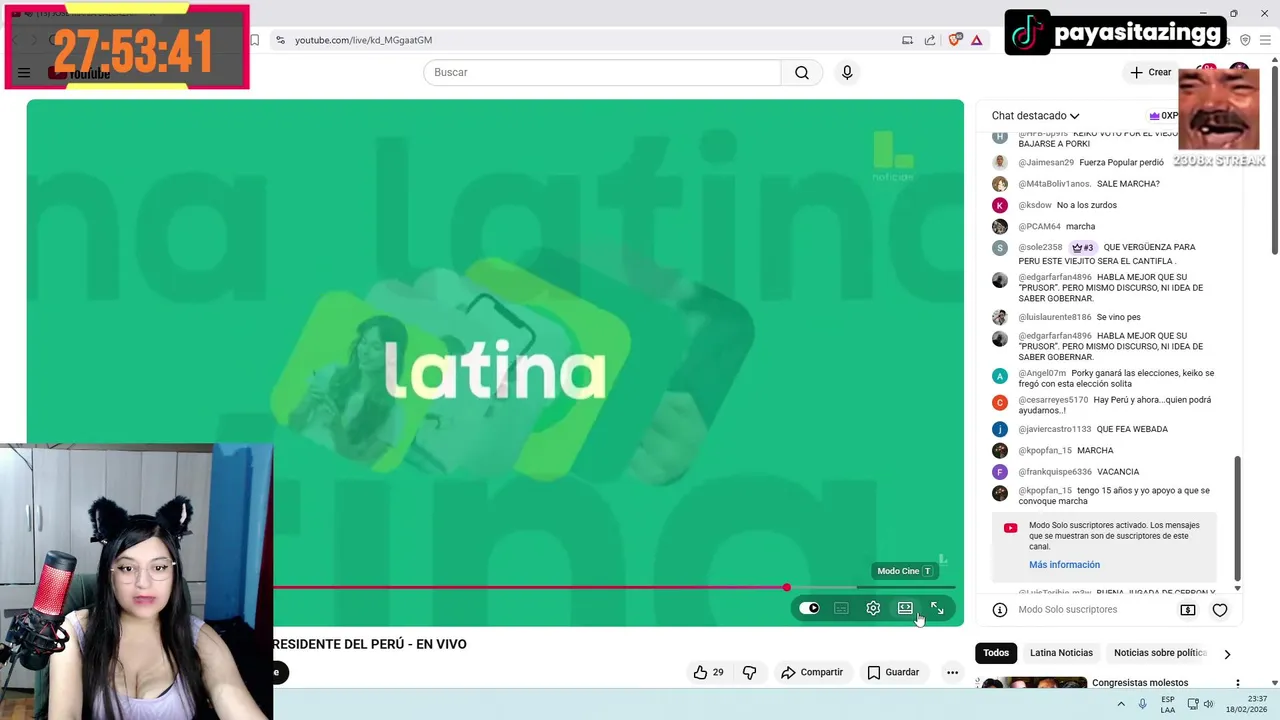Send a heart reaction in chat
This screenshot has height=720, width=1280.
click(x=1220, y=610)
